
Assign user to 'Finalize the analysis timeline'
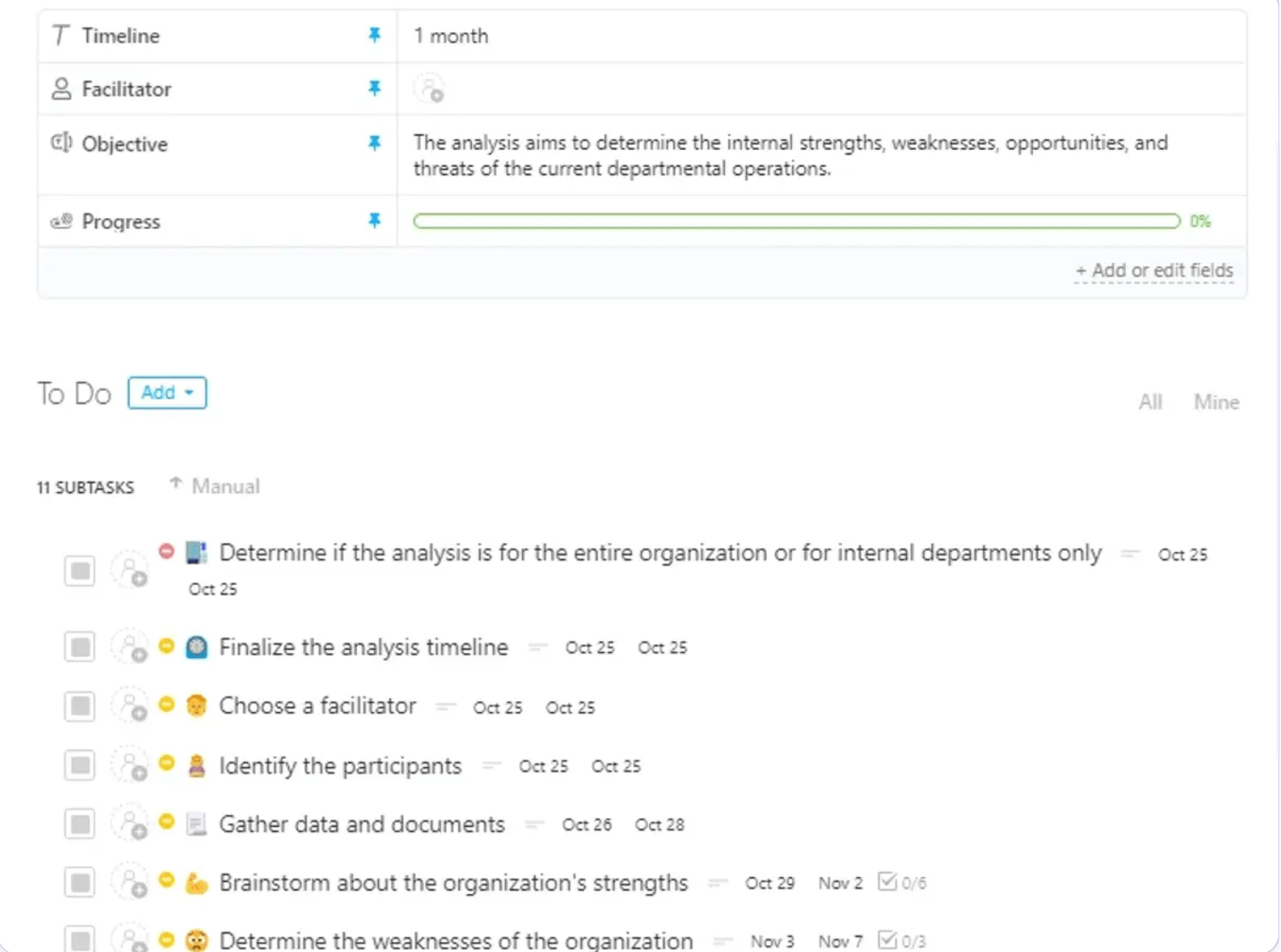pos(130,647)
